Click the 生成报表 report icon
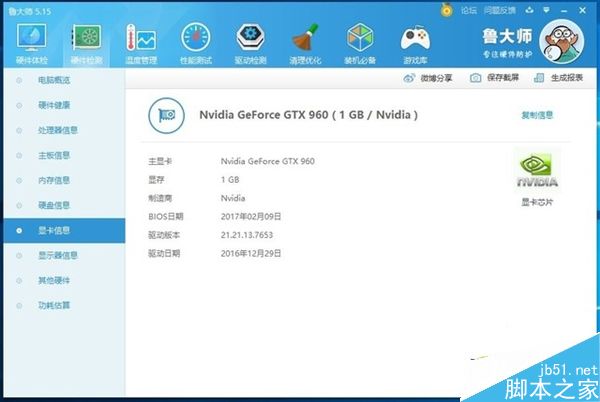This screenshot has width=600, height=402. 539,78
